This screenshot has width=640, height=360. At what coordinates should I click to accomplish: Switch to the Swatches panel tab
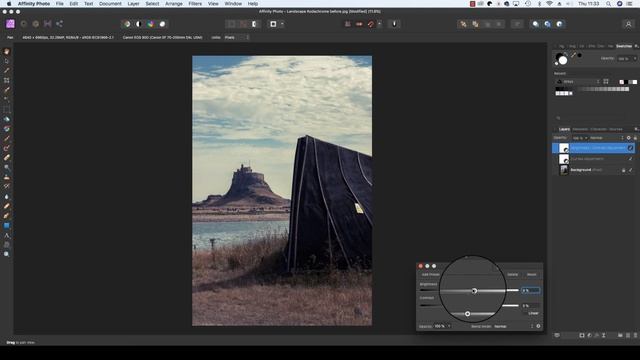pos(624,46)
